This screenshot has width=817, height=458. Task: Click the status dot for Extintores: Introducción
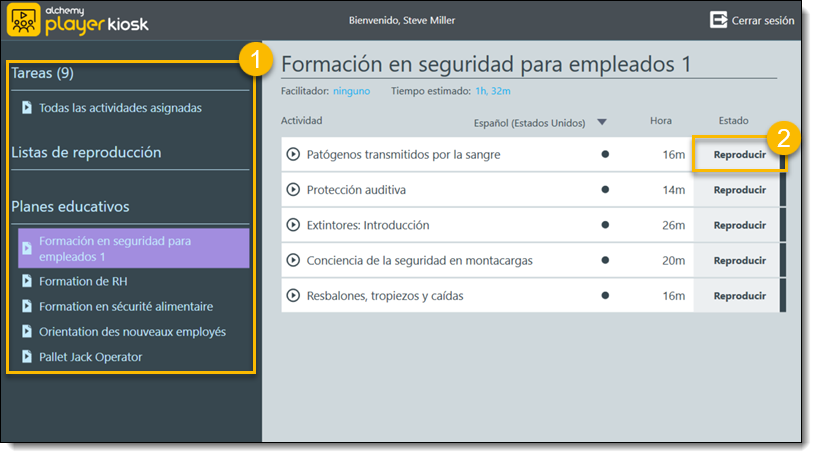605,225
